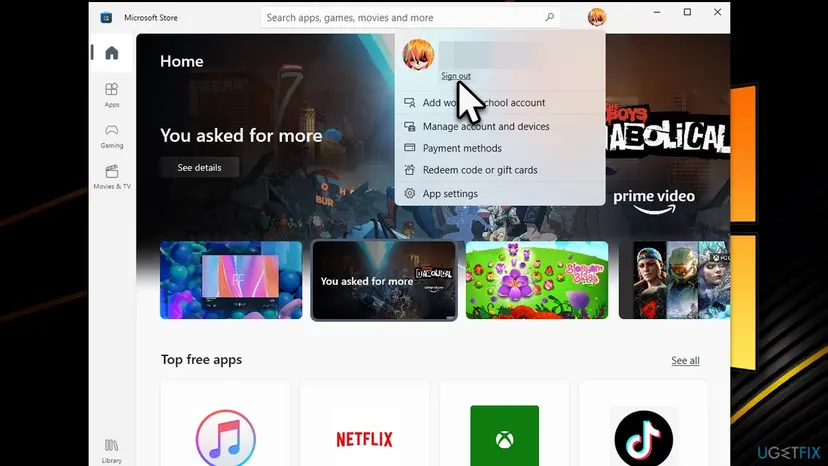Open the Xbox app tile

504,423
